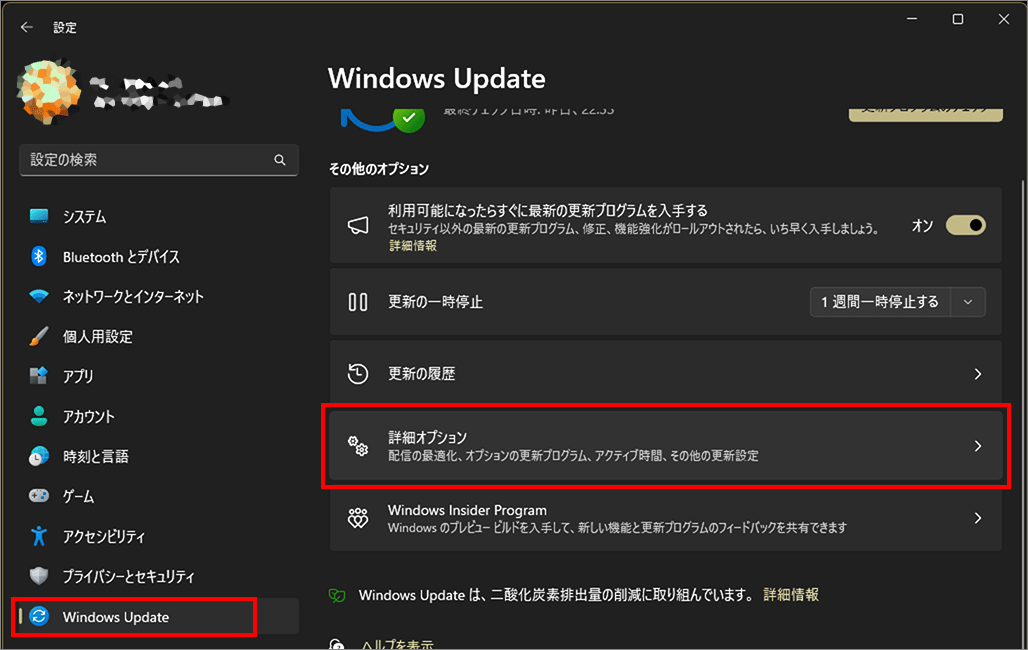Go back with the arrow icon
The height and width of the screenshot is (650, 1028).
tap(26, 27)
